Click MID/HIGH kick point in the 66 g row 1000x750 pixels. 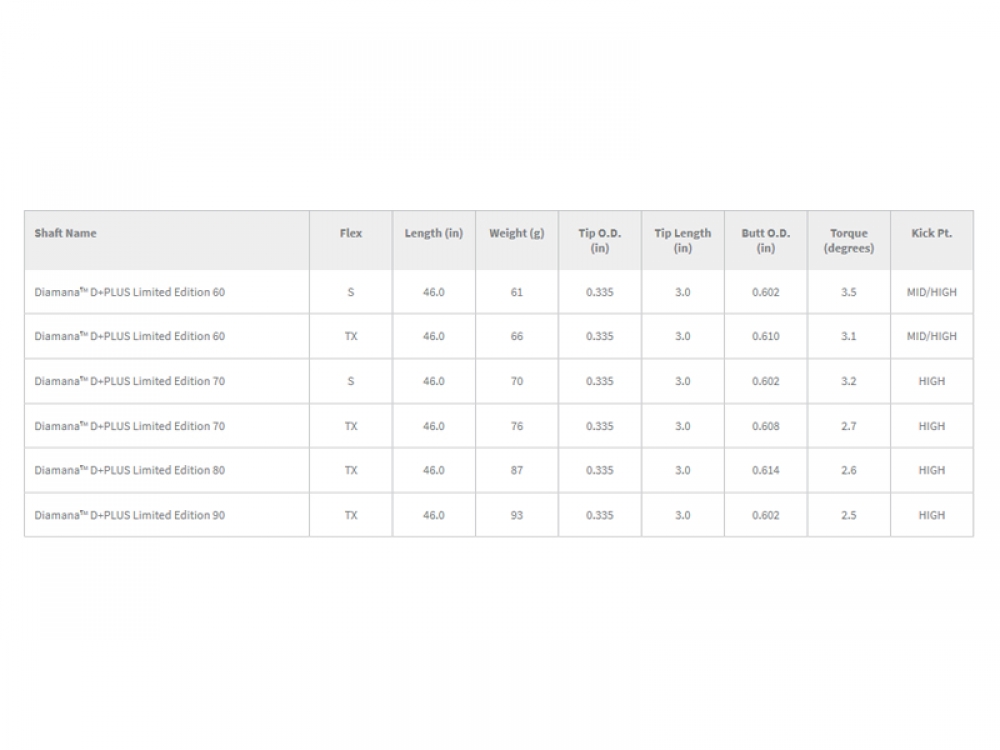tap(931, 336)
